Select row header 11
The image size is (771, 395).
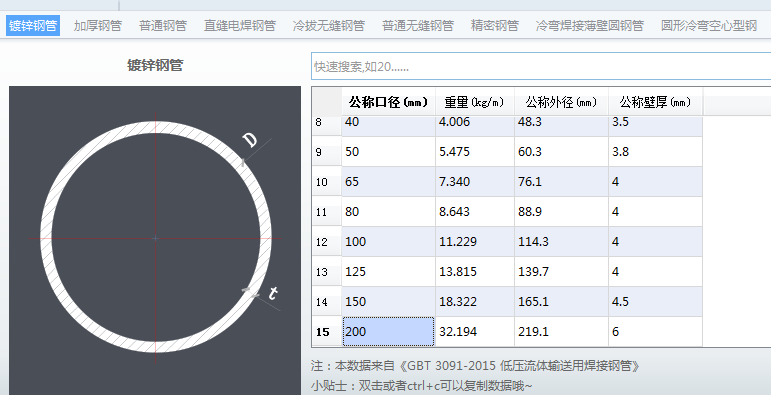[327, 212]
